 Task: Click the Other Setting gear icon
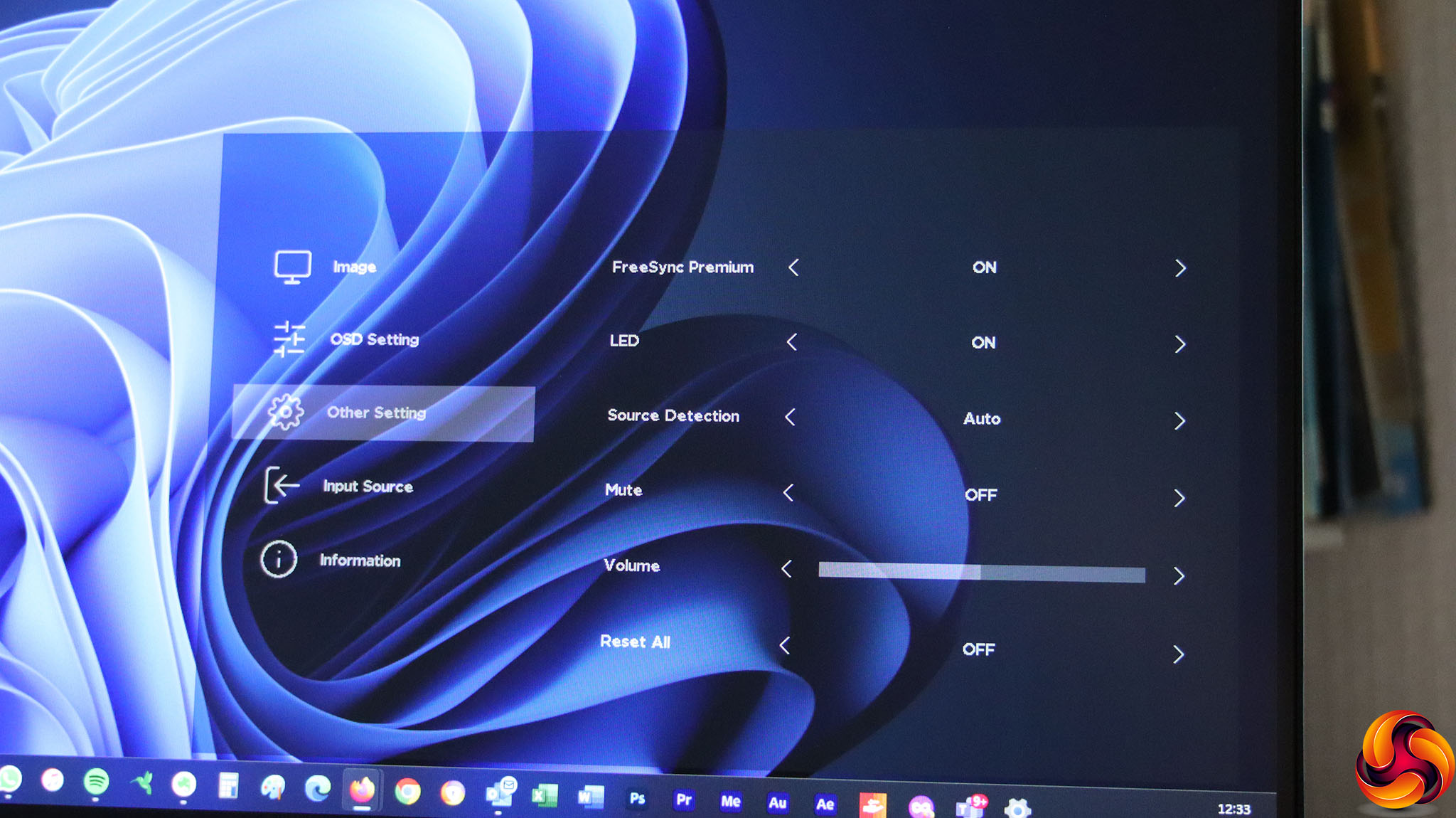point(286,412)
